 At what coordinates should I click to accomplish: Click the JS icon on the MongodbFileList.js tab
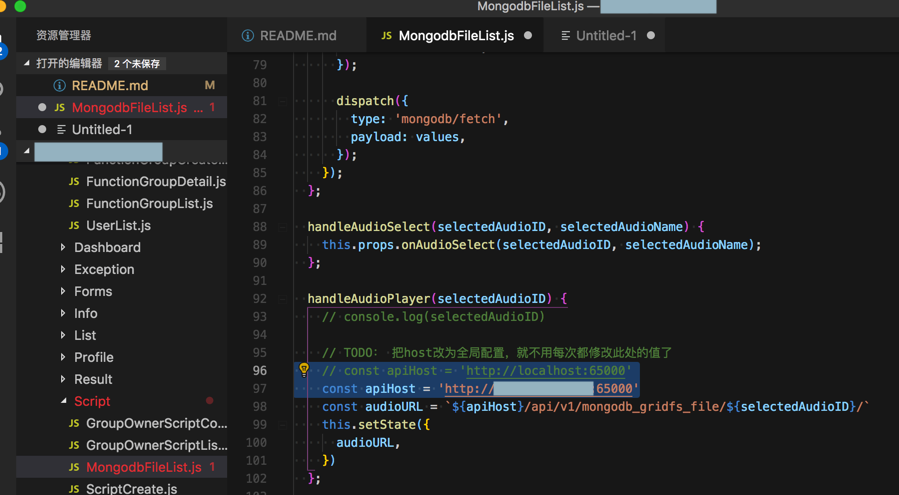click(386, 36)
